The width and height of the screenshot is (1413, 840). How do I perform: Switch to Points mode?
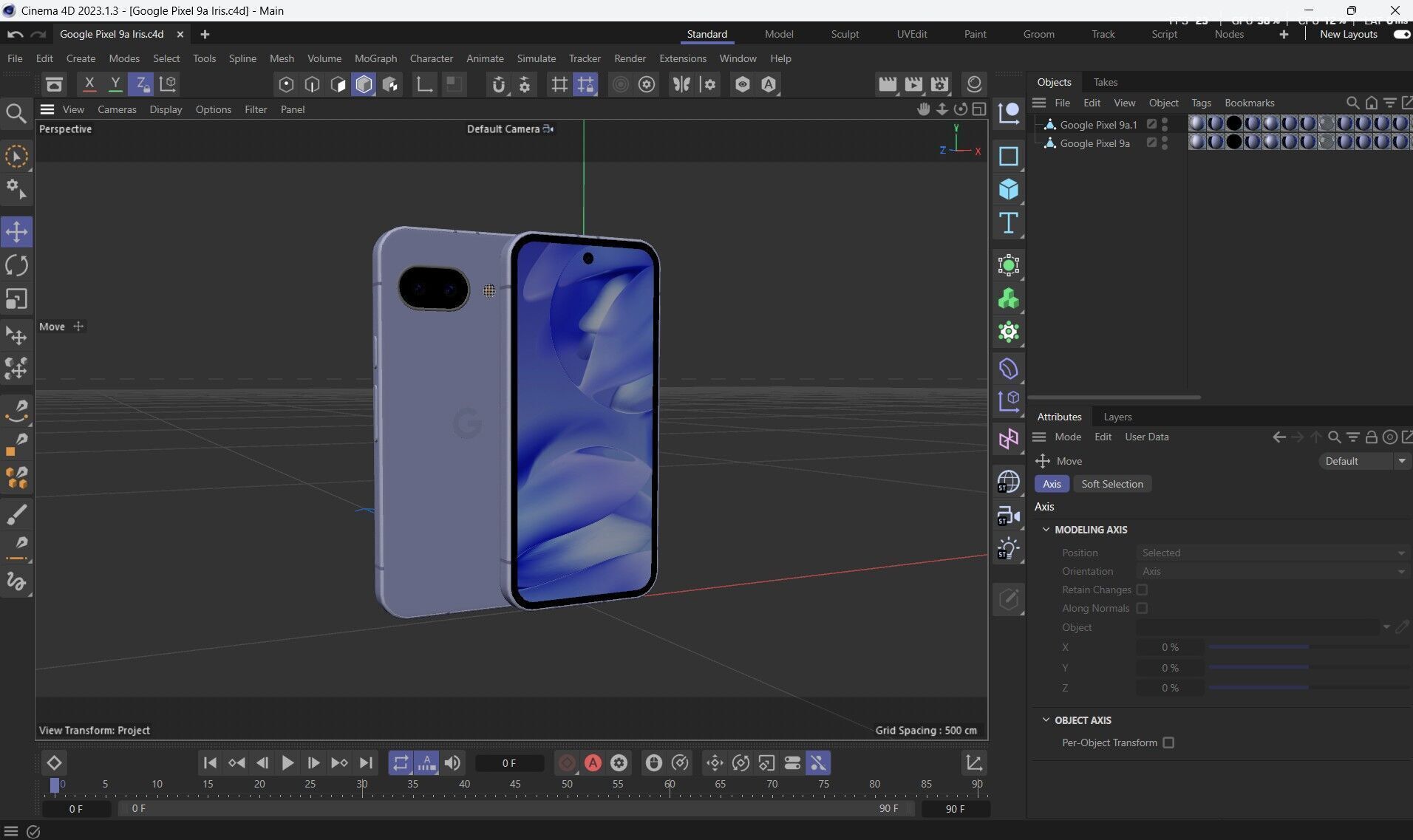pyautogui.click(x=286, y=84)
